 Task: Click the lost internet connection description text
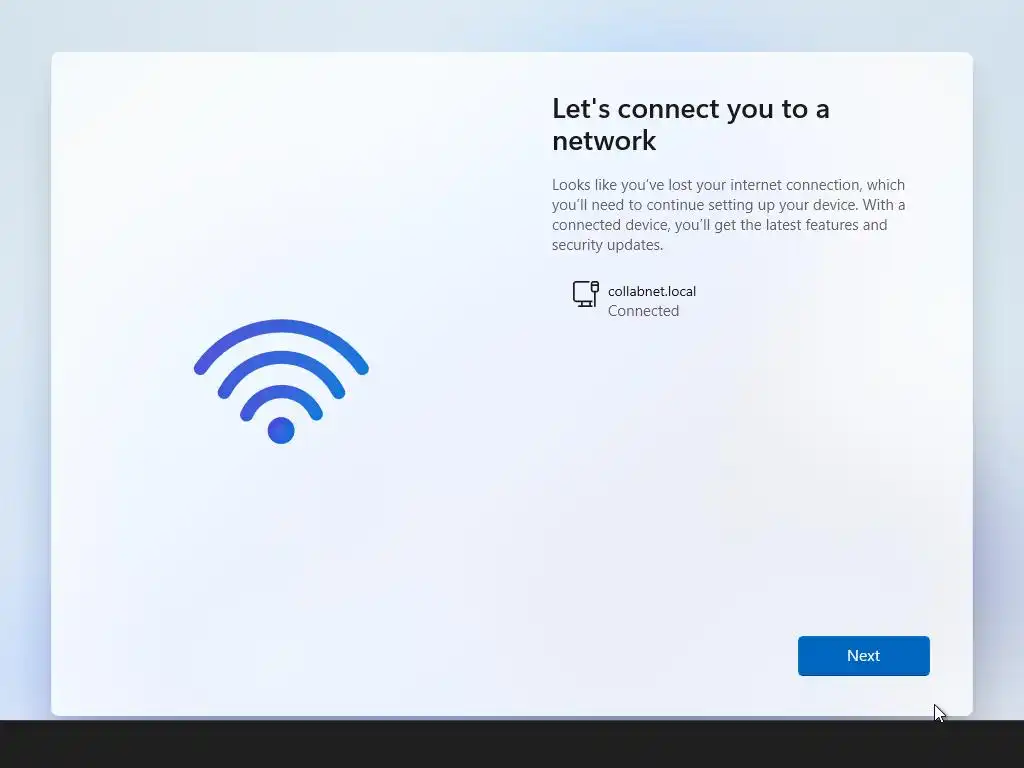(x=728, y=215)
